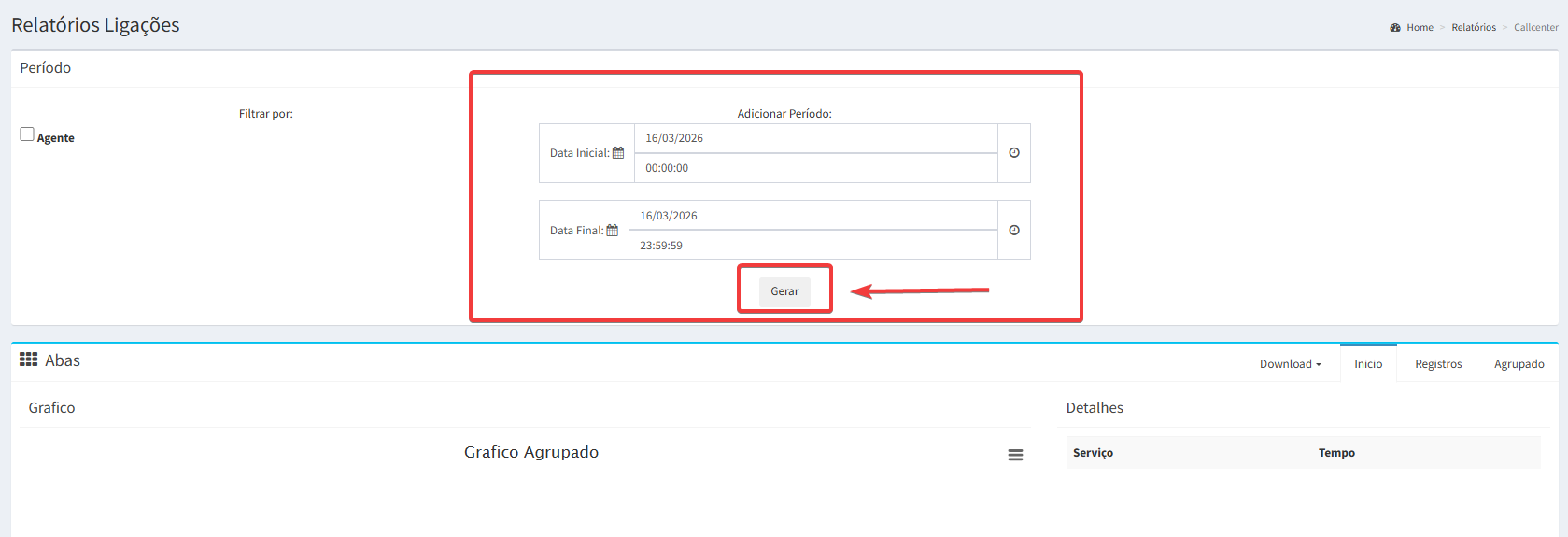Go to Home via breadcrumb link

1420,28
